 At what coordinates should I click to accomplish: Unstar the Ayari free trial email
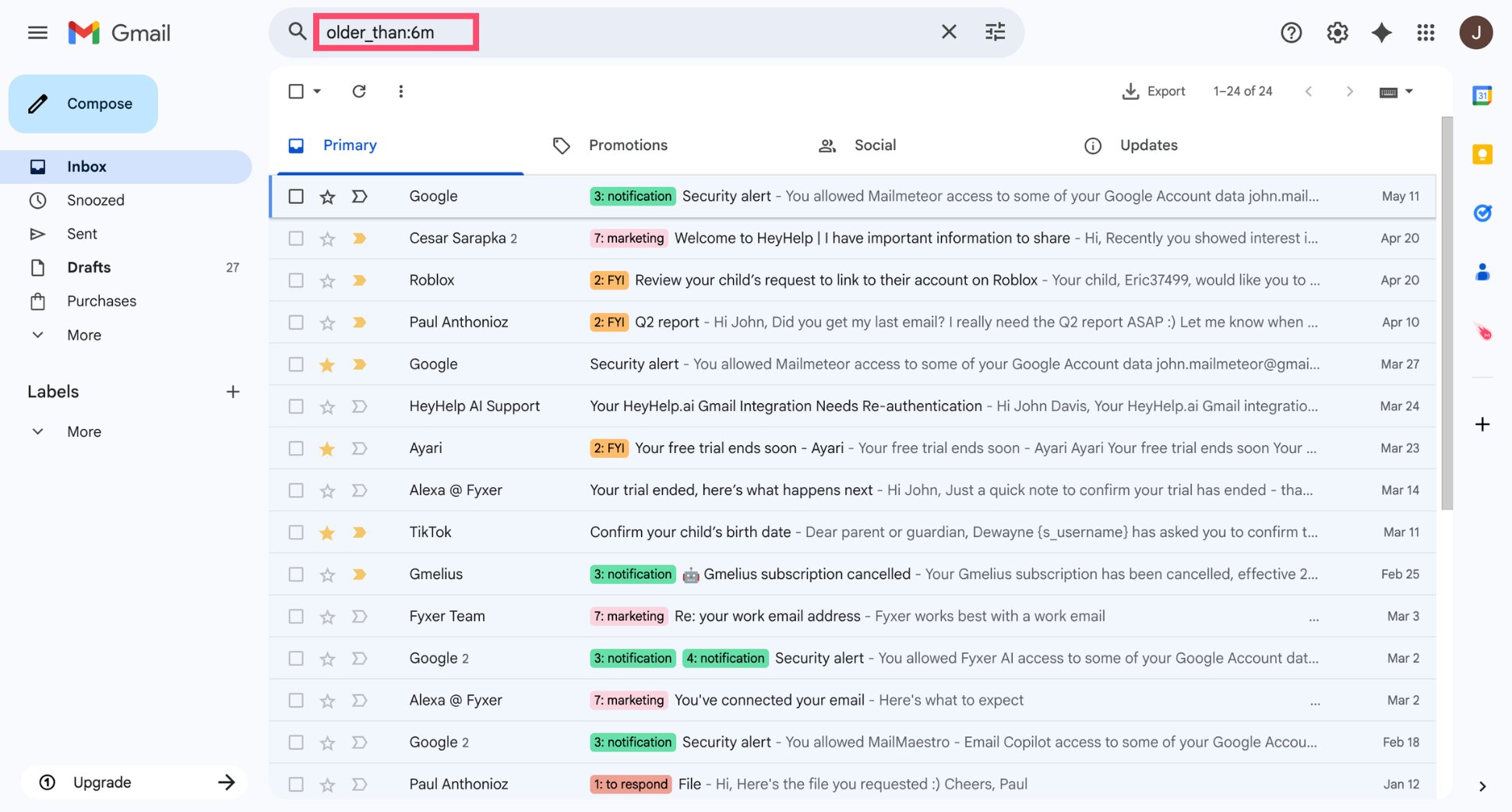point(327,448)
